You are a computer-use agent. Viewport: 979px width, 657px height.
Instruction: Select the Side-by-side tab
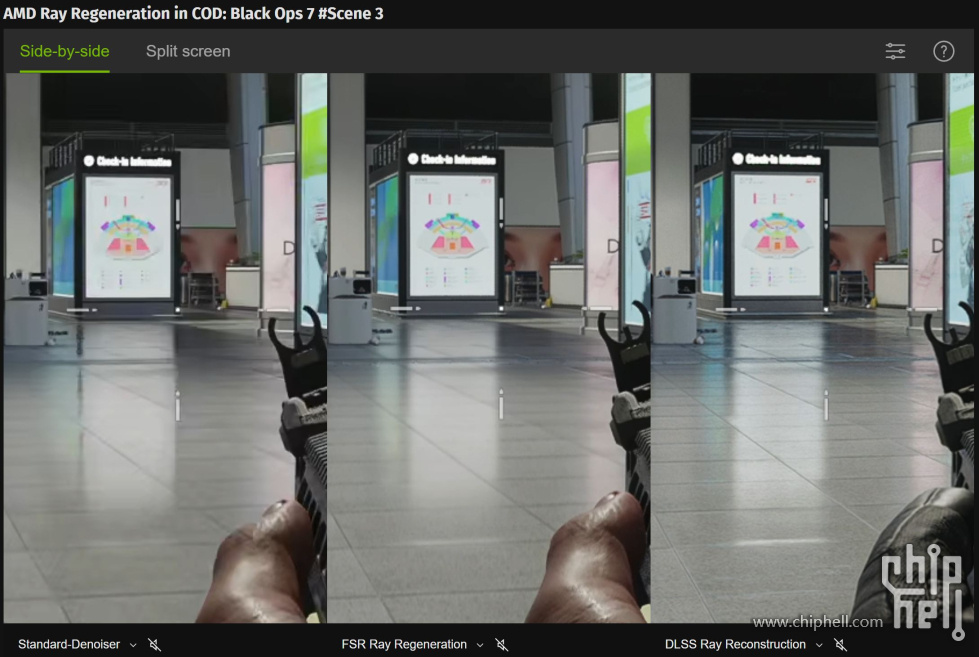point(64,51)
